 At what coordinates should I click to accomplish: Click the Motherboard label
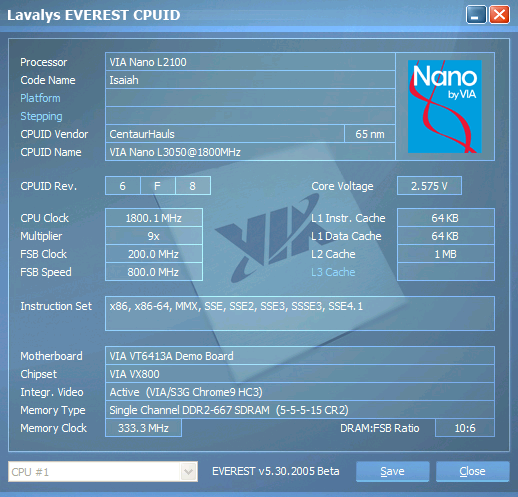point(51,356)
